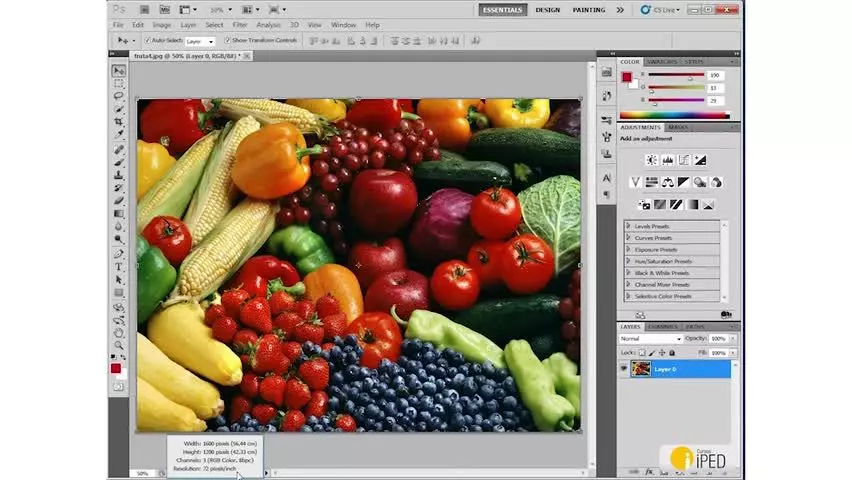Switch to the Swatches tab
The width and height of the screenshot is (852, 480).
(662, 62)
